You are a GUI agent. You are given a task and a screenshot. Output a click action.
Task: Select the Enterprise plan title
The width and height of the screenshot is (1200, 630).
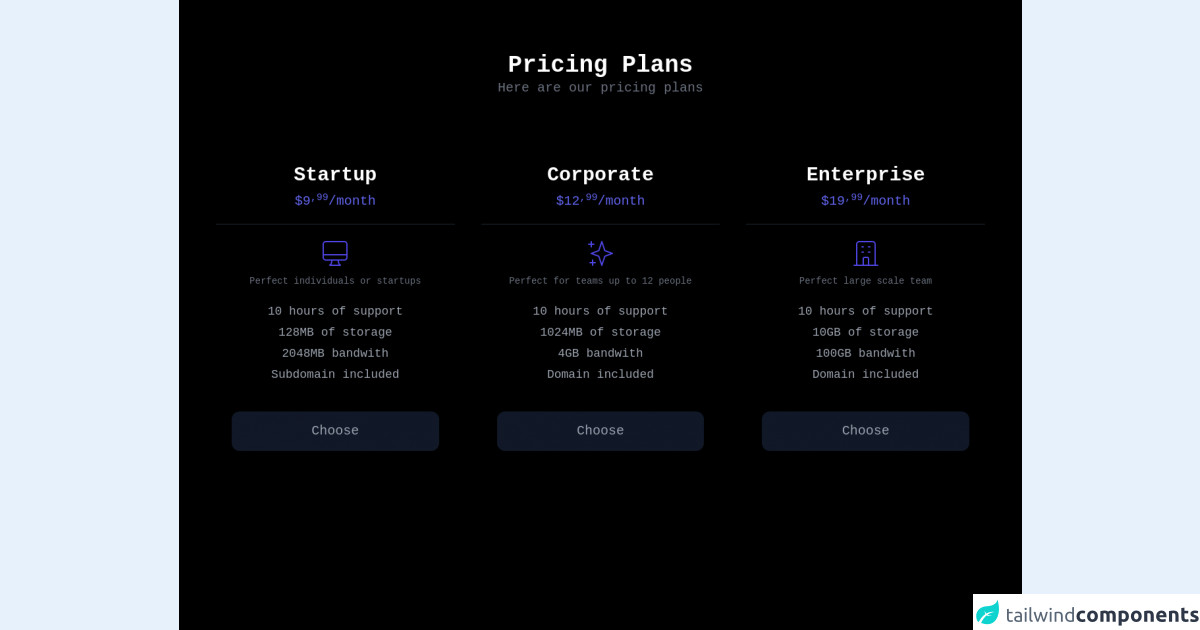tap(865, 175)
